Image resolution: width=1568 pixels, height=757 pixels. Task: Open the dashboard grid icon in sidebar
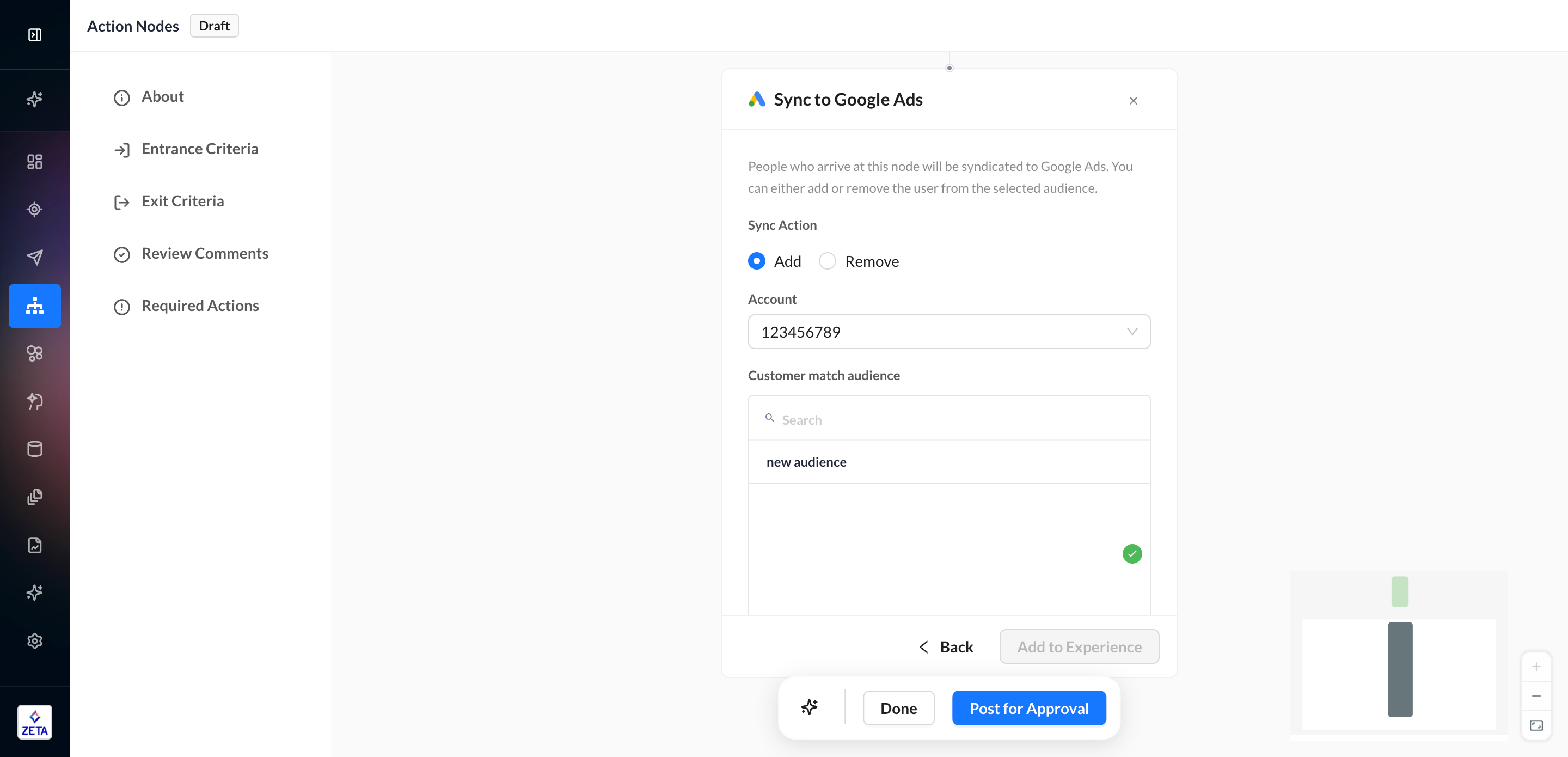click(35, 161)
